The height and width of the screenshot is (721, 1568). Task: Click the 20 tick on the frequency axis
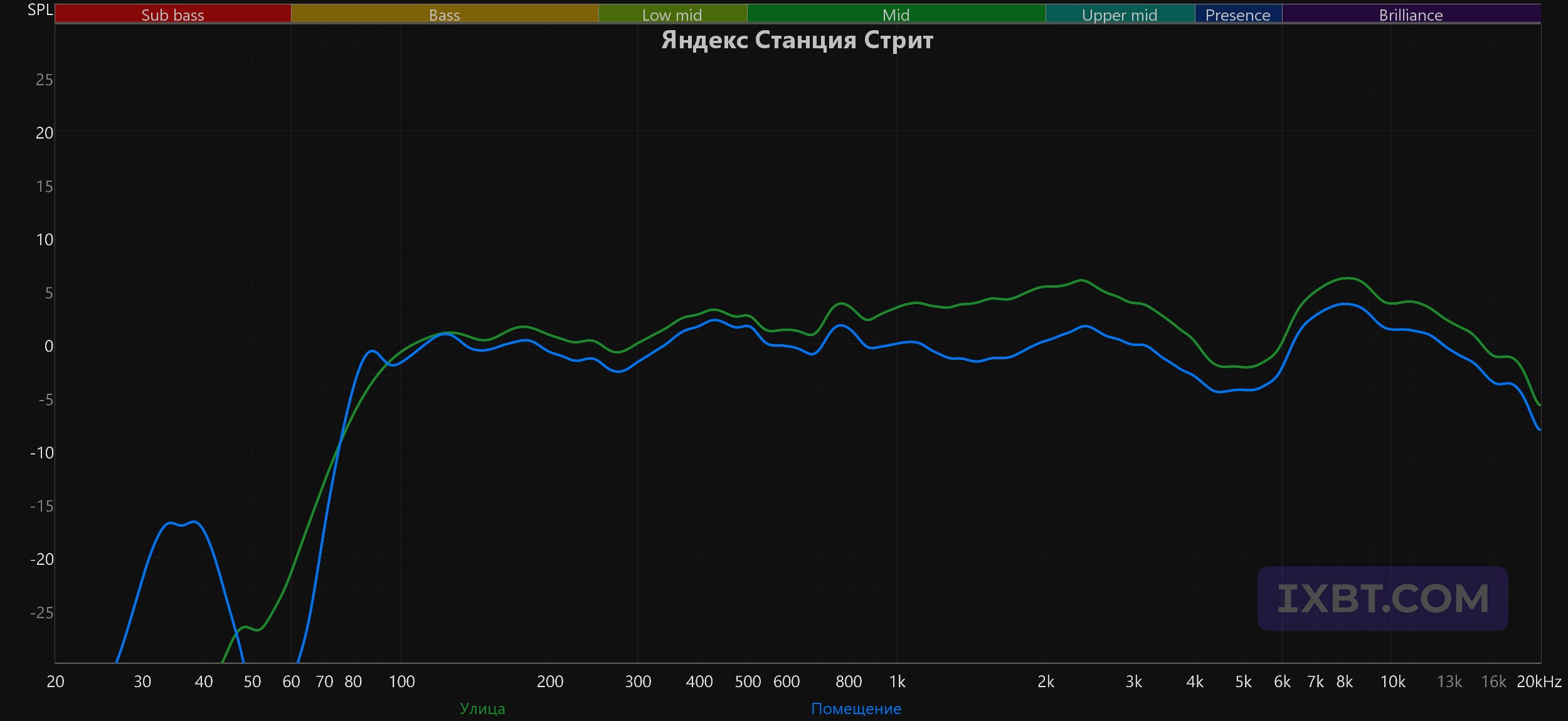click(x=55, y=682)
